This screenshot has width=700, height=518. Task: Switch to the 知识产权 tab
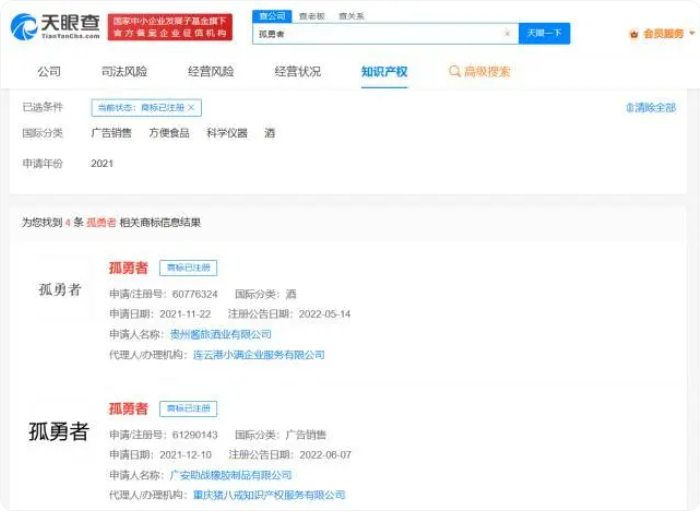point(384,72)
